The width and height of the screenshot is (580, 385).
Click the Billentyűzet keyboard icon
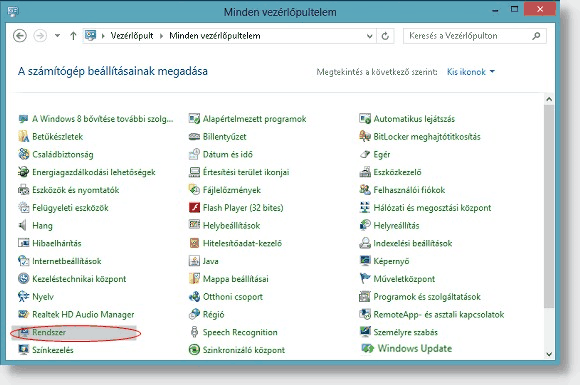pos(194,136)
